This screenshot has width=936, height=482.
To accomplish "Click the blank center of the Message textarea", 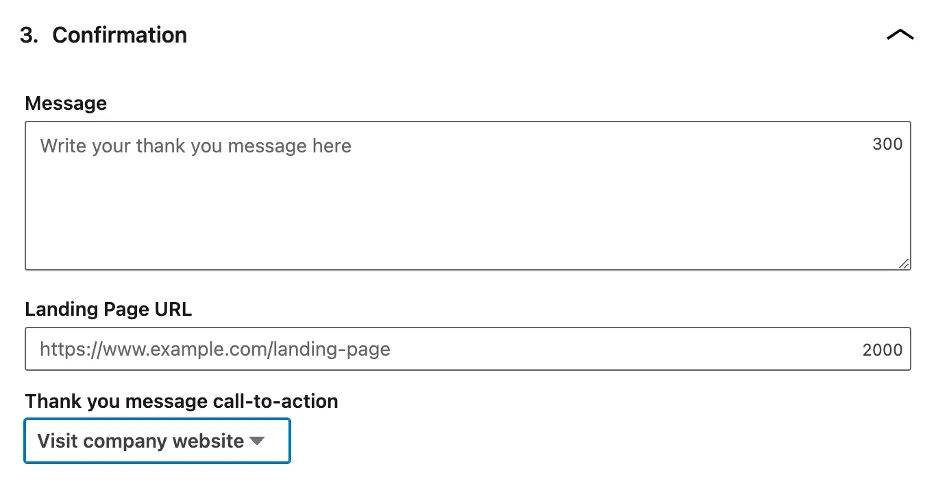I will click(x=467, y=200).
